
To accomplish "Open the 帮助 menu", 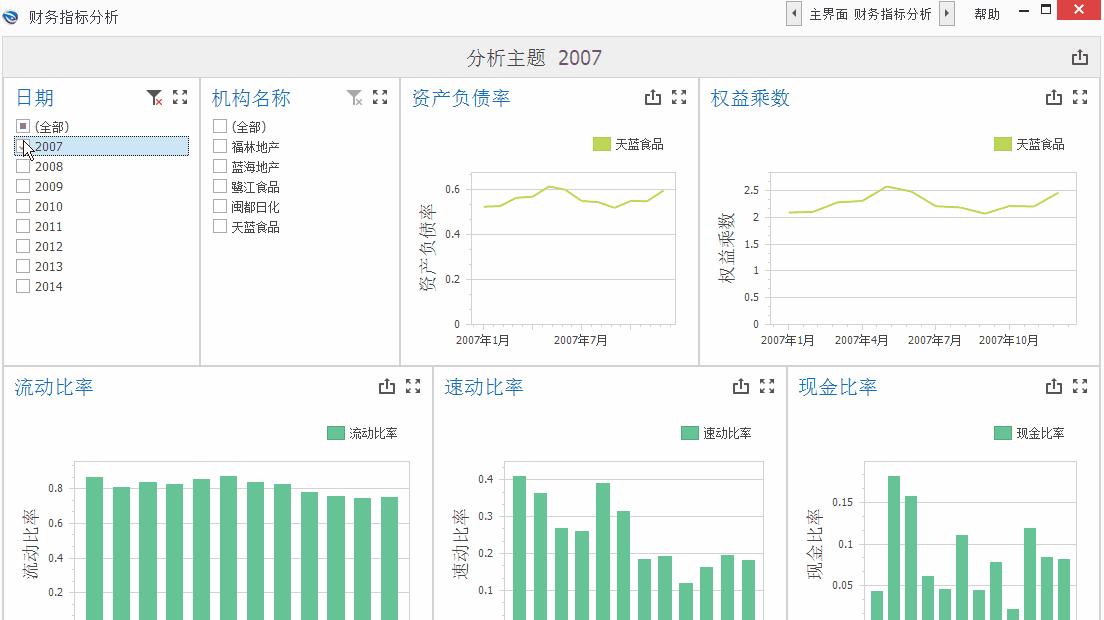I will tap(986, 14).
